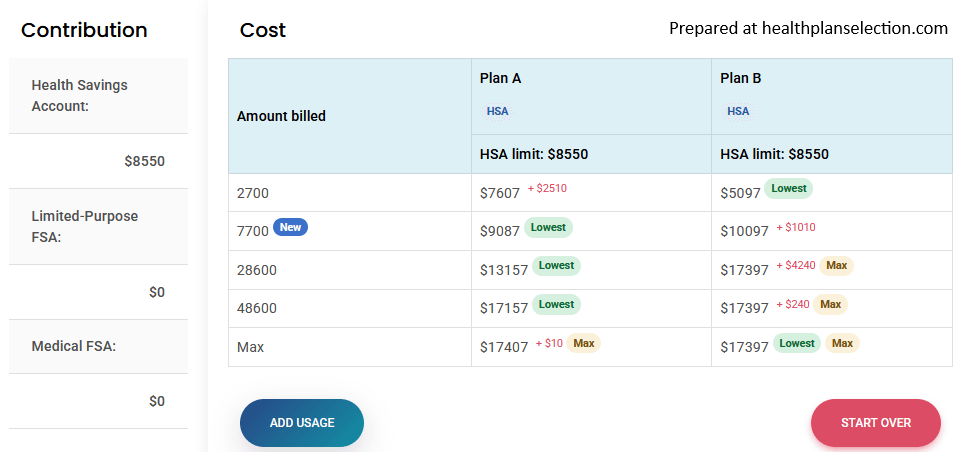The image size is (960, 452).
Task: Click the Plan A column header
Action: (500, 78)
